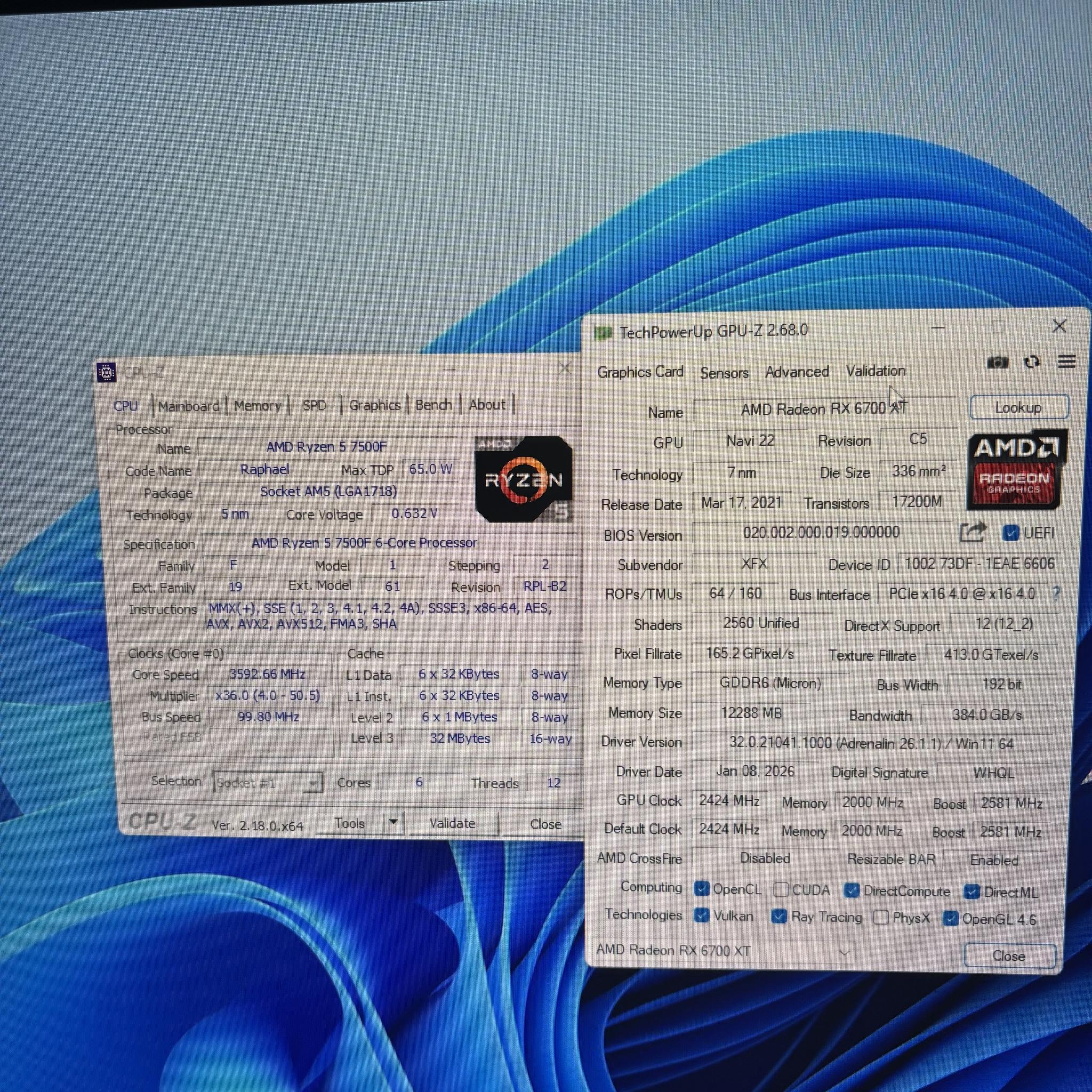The height and width of the screenshot is (1092, 1092).
Task: Click the GPU Name field AMD Radeon RX 6700 XT
Action: pyautogui.click(x=824, y=408)
